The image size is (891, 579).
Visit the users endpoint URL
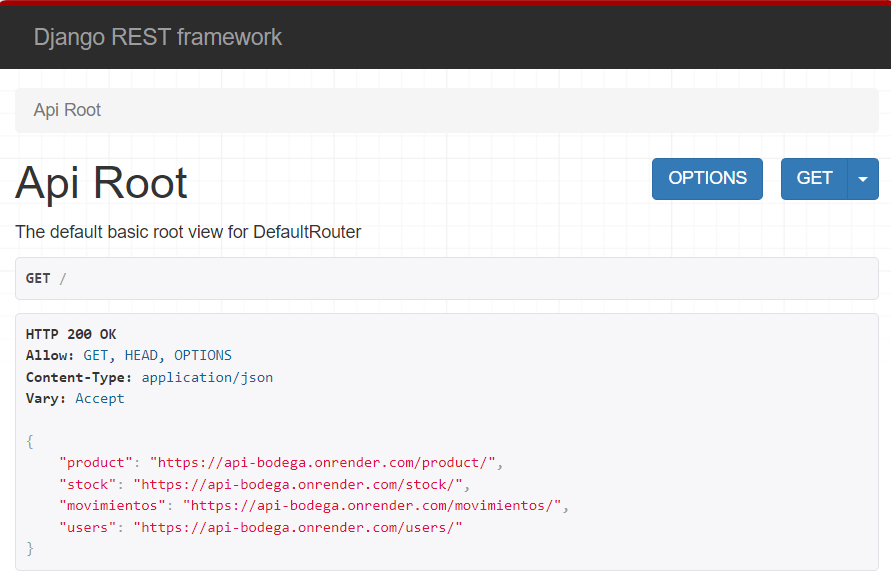(x=298, y=527)
